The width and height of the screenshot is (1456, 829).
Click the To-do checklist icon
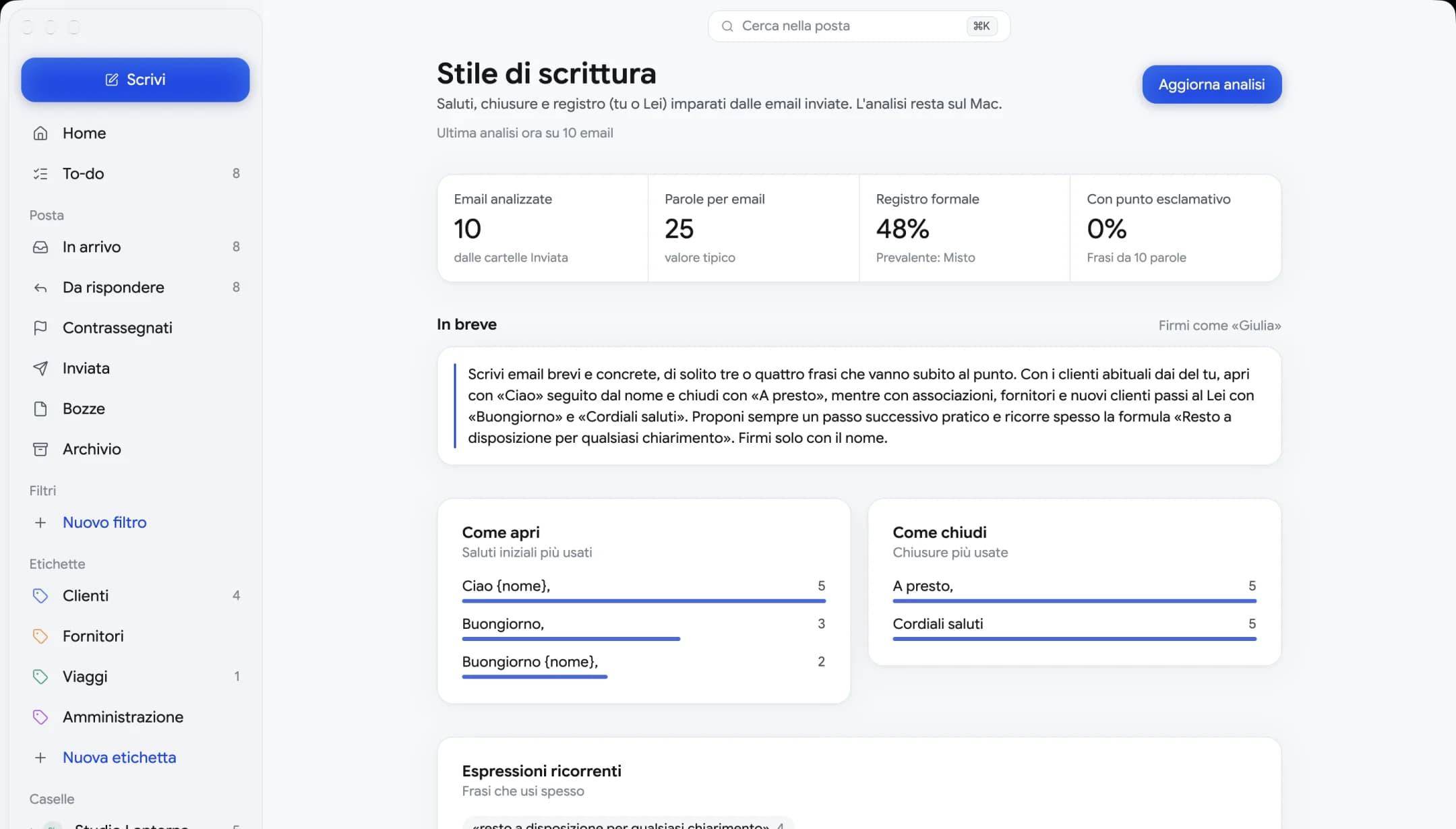coord(40,174)
